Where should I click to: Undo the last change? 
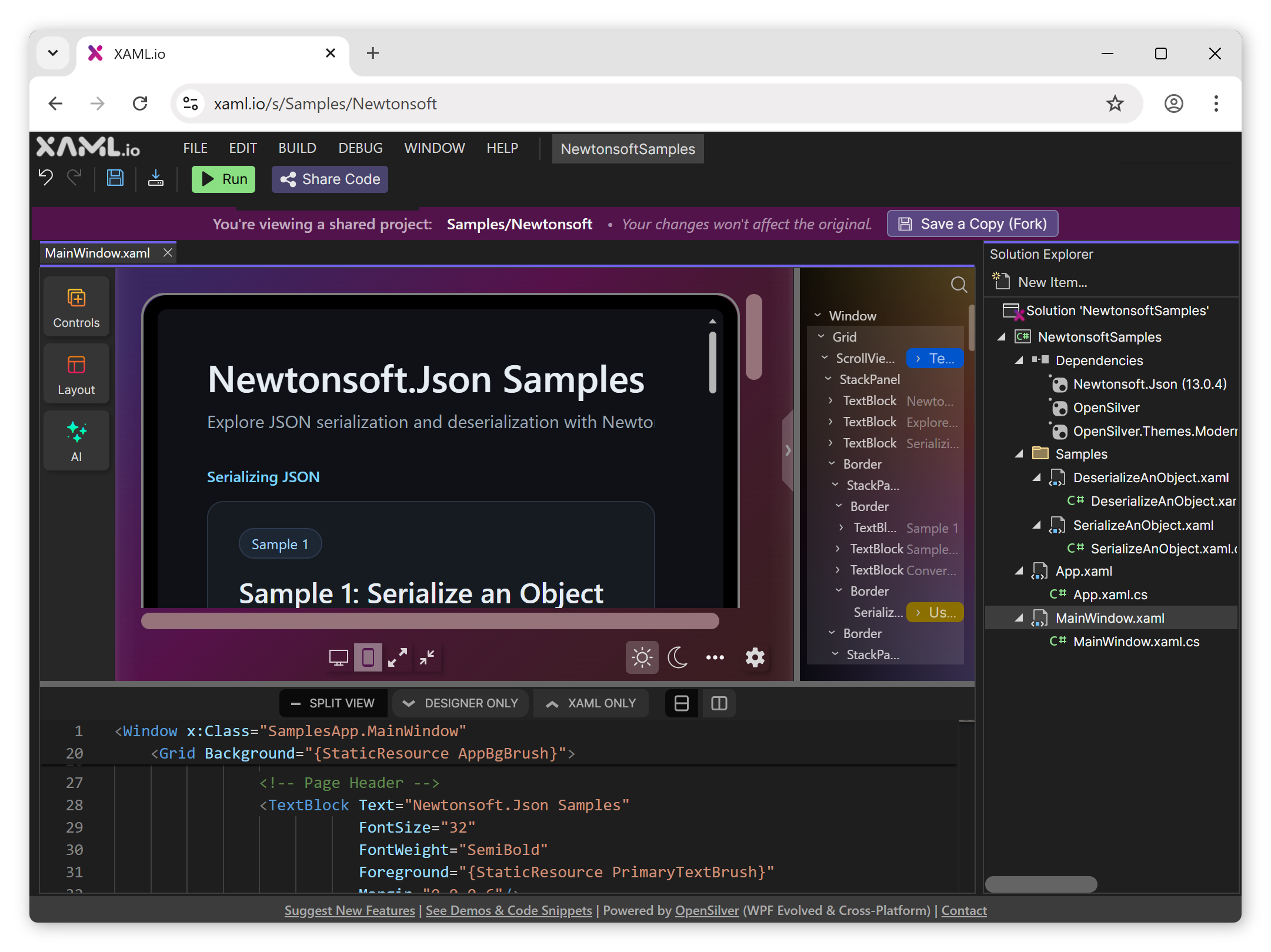tap(45, 178)
